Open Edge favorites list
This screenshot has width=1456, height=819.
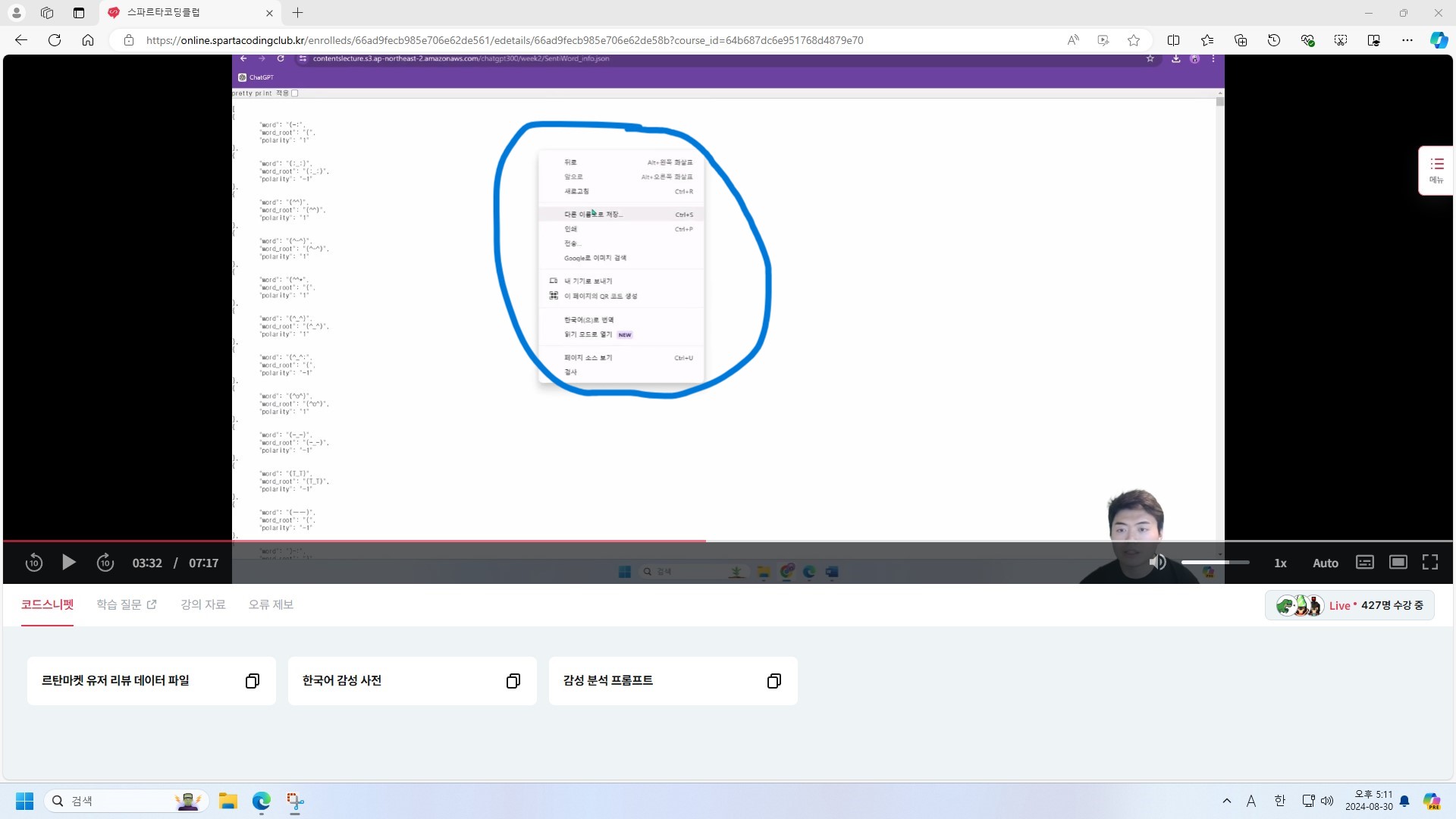click(x=1207, y=40)
